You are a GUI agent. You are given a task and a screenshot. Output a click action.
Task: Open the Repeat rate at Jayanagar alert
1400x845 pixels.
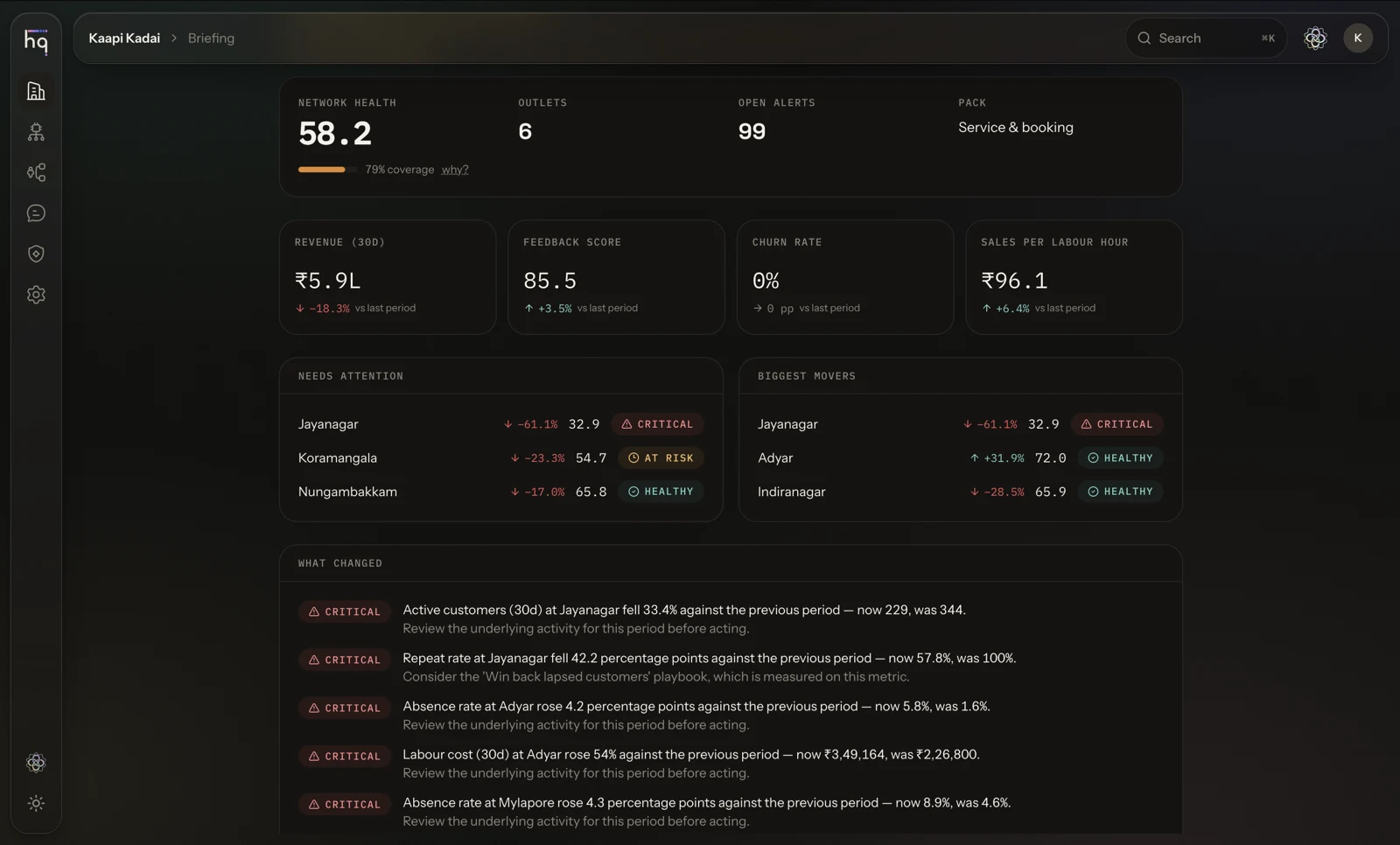731,667
